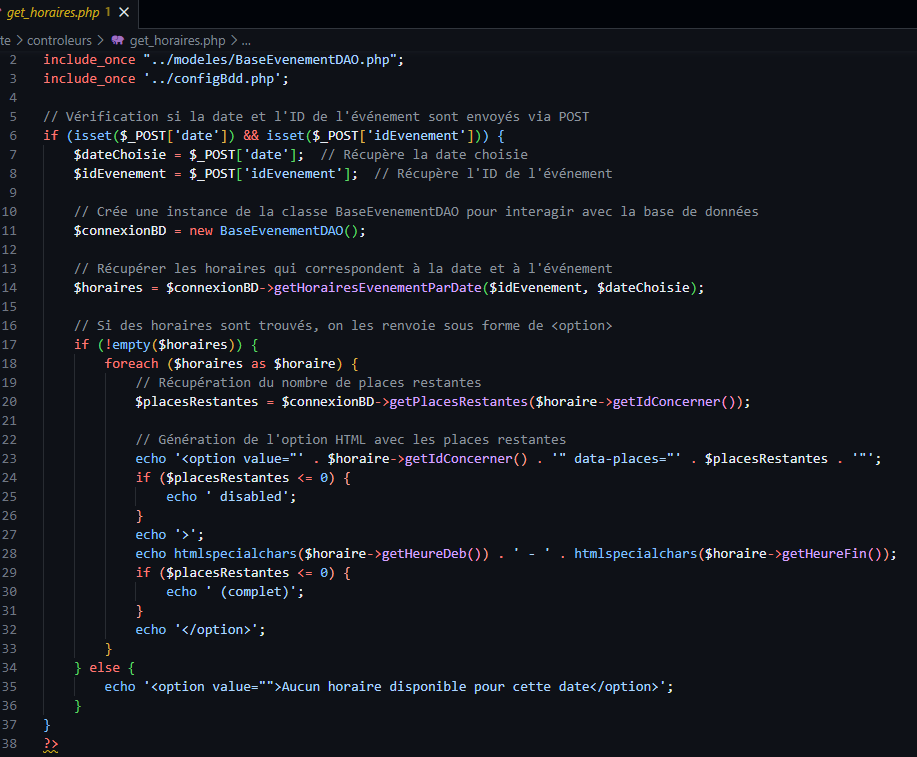917x757 pixels.
Task: Click the problem count badge on the tab
Action: click(107, 13)
